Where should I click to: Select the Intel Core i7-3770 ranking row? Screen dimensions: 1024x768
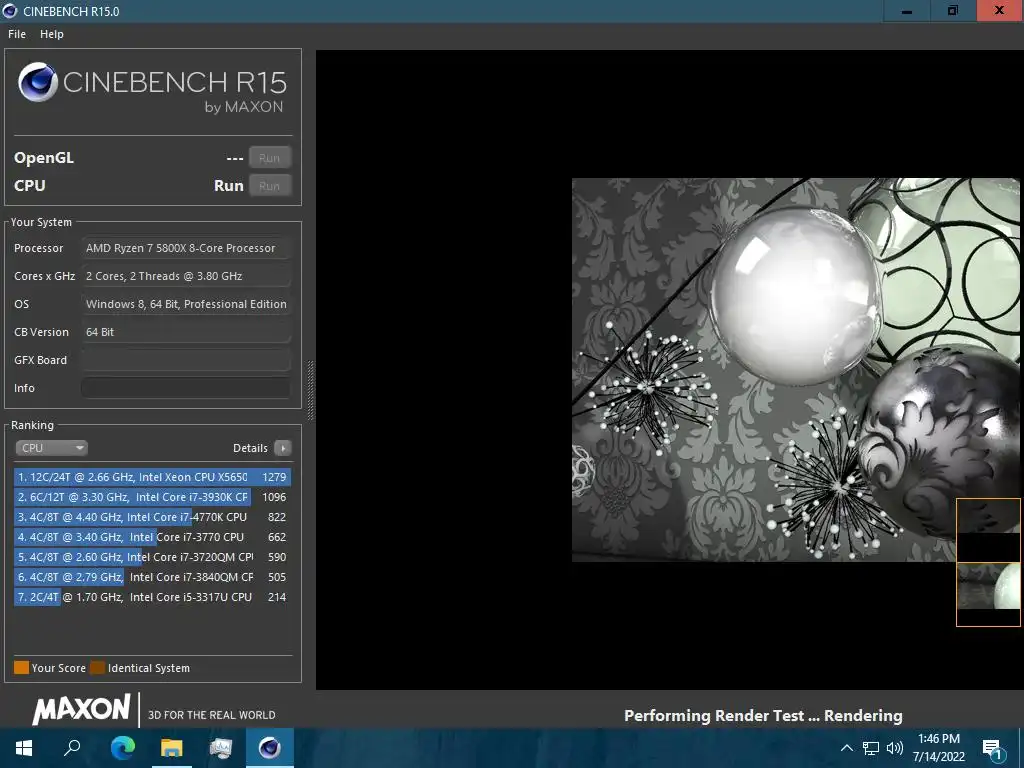[152, 537]
